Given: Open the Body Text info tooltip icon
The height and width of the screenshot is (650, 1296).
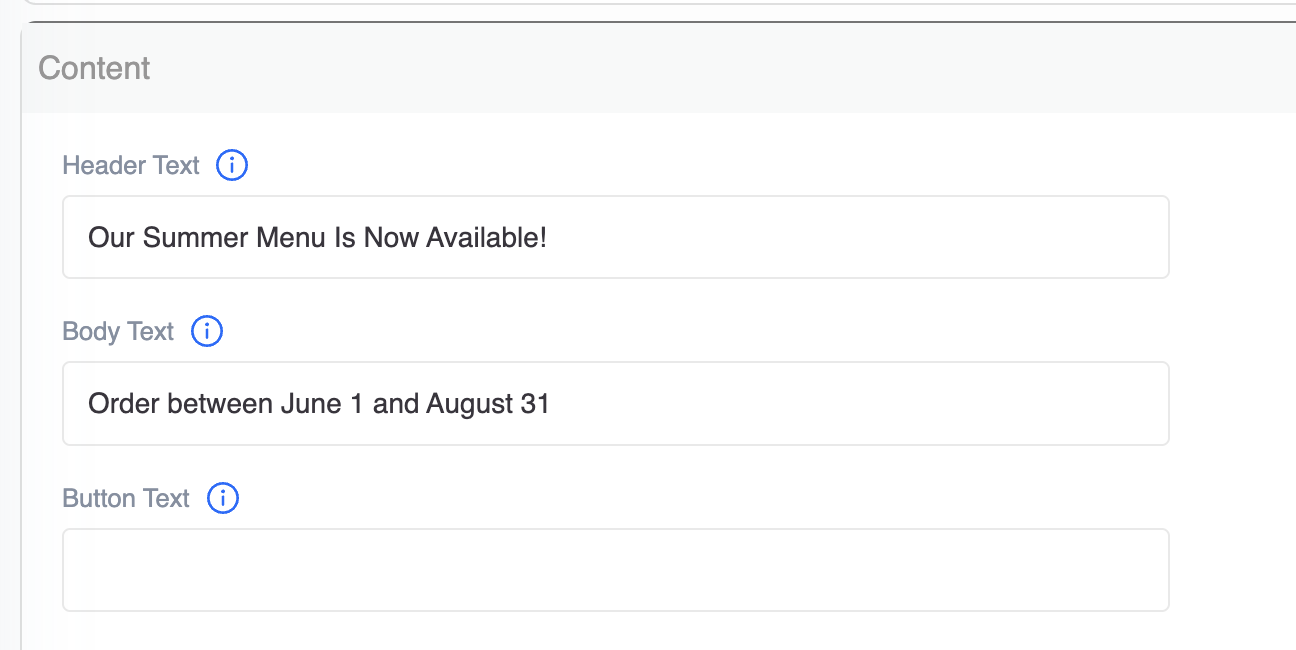Looking at the screenshot, I should click(x=207, y=331).
